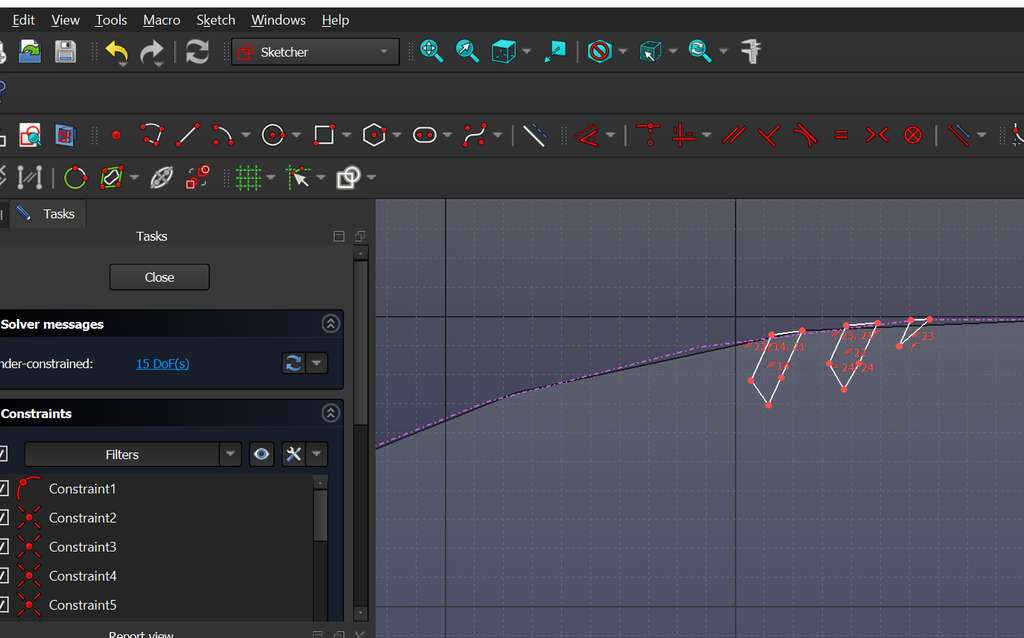Refresh the document with the recompute icon

click(197, 52)
